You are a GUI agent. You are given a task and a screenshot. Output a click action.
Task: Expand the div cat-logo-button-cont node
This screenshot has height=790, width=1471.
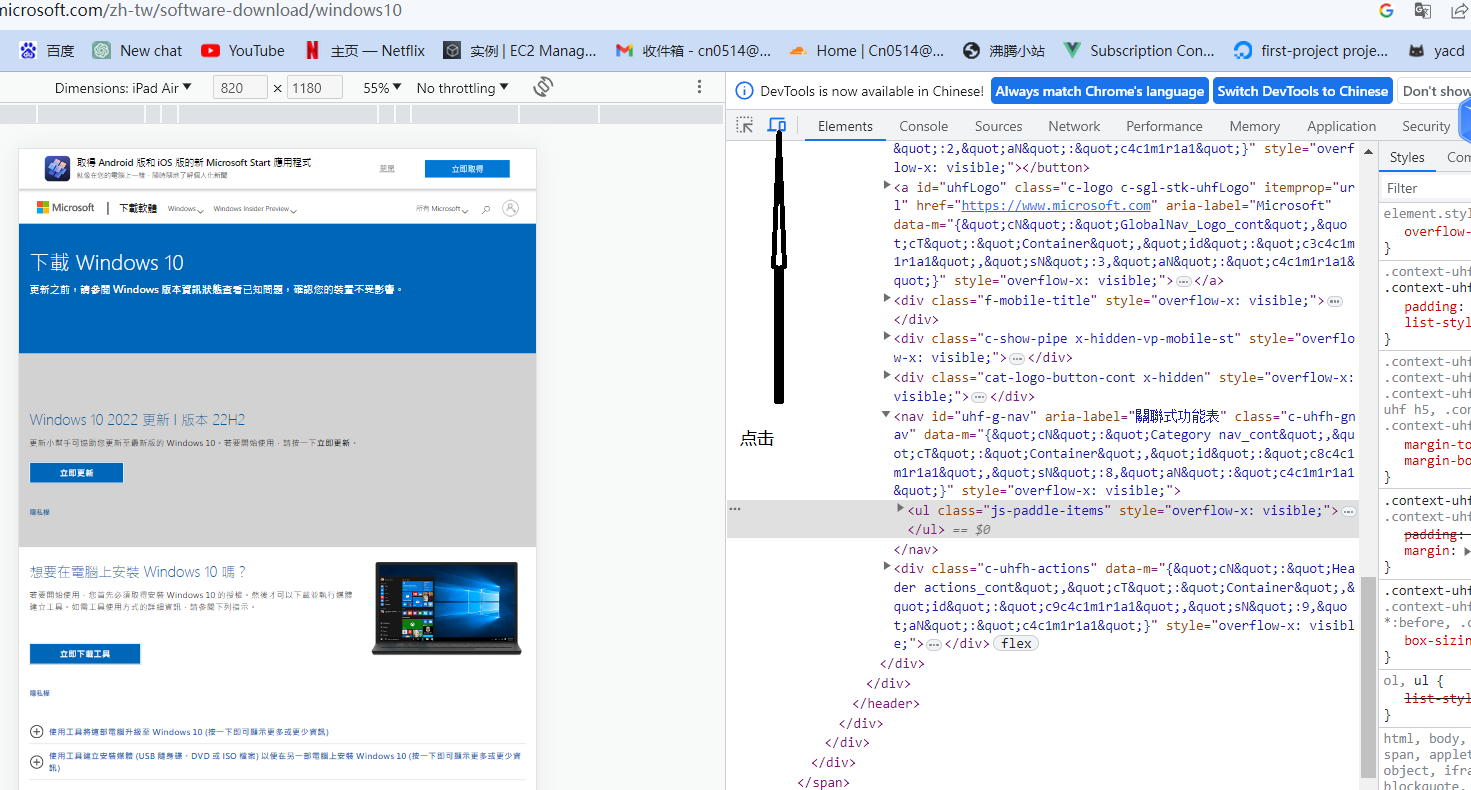click(886, 376)
